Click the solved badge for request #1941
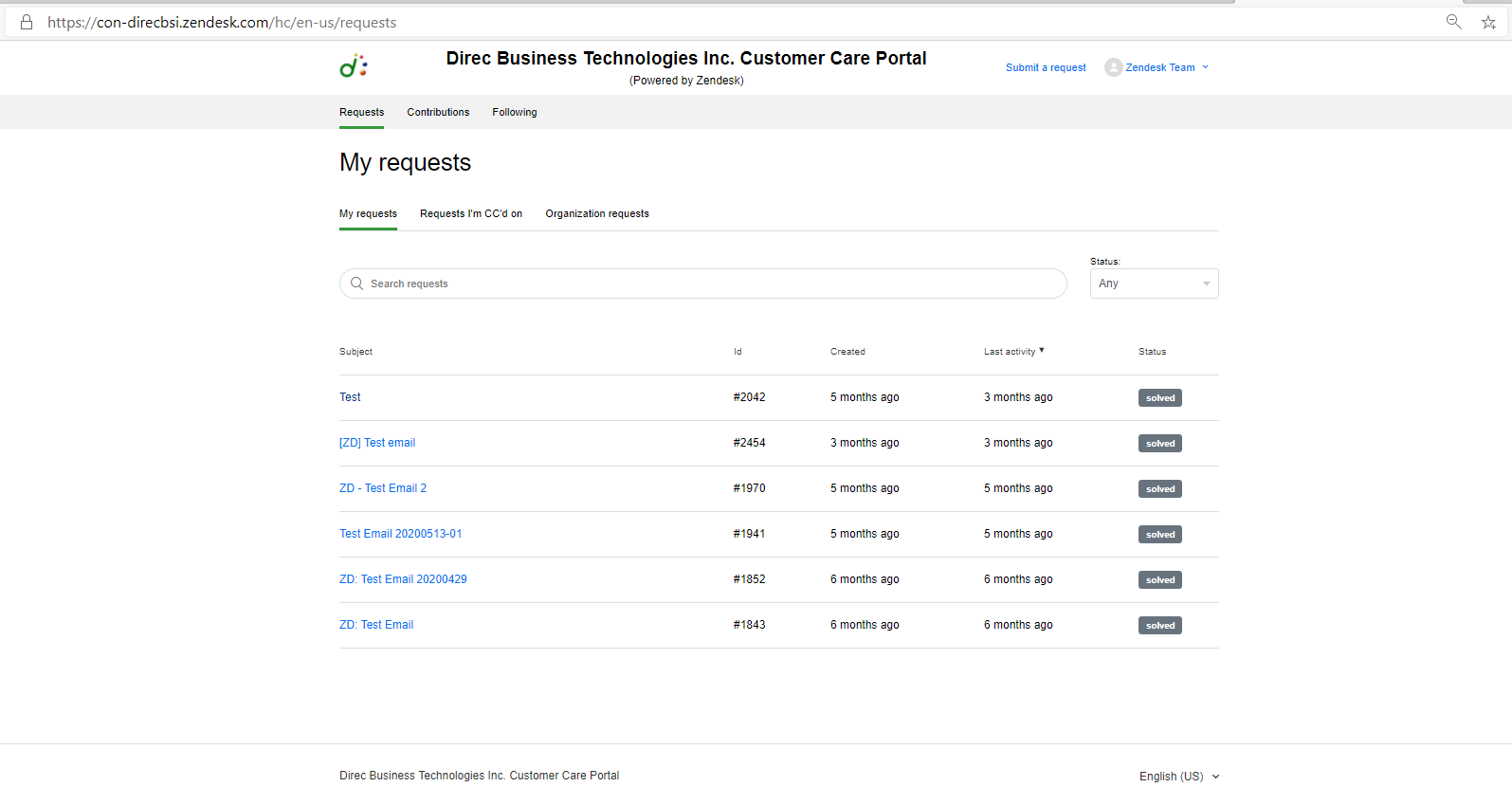 click(1160, 535)
